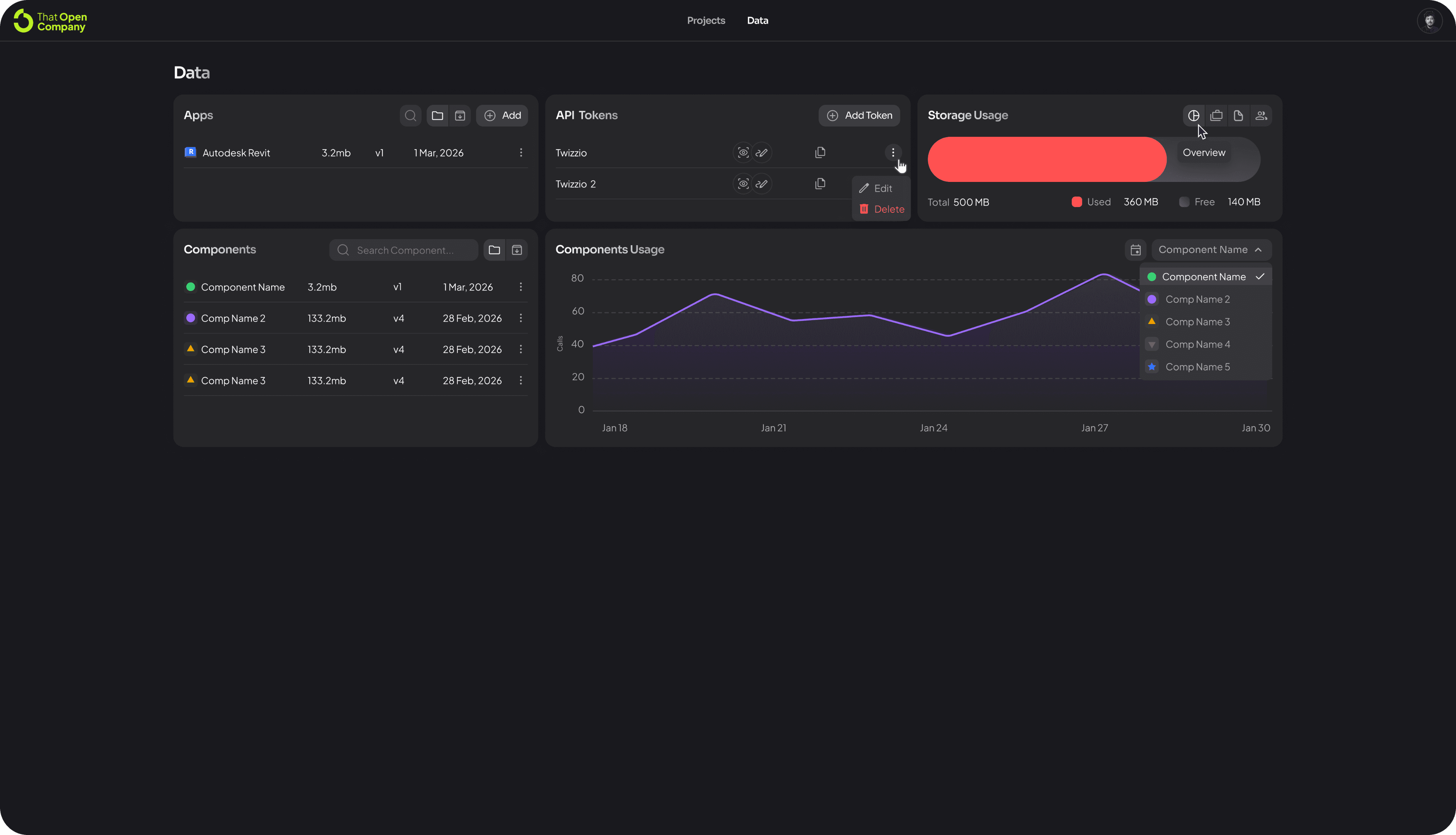Open options for Component Name row
The width and height of the screenshot is (1456, 835).
pos(521,287)
